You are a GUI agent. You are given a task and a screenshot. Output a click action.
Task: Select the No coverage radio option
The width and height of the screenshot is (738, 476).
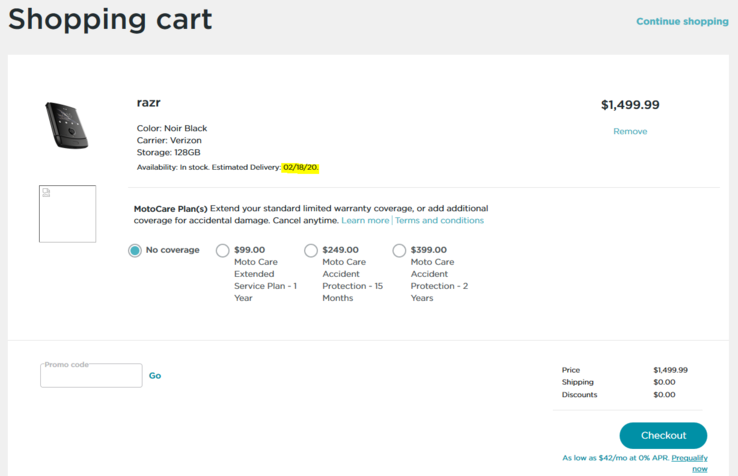coord(135,250)
